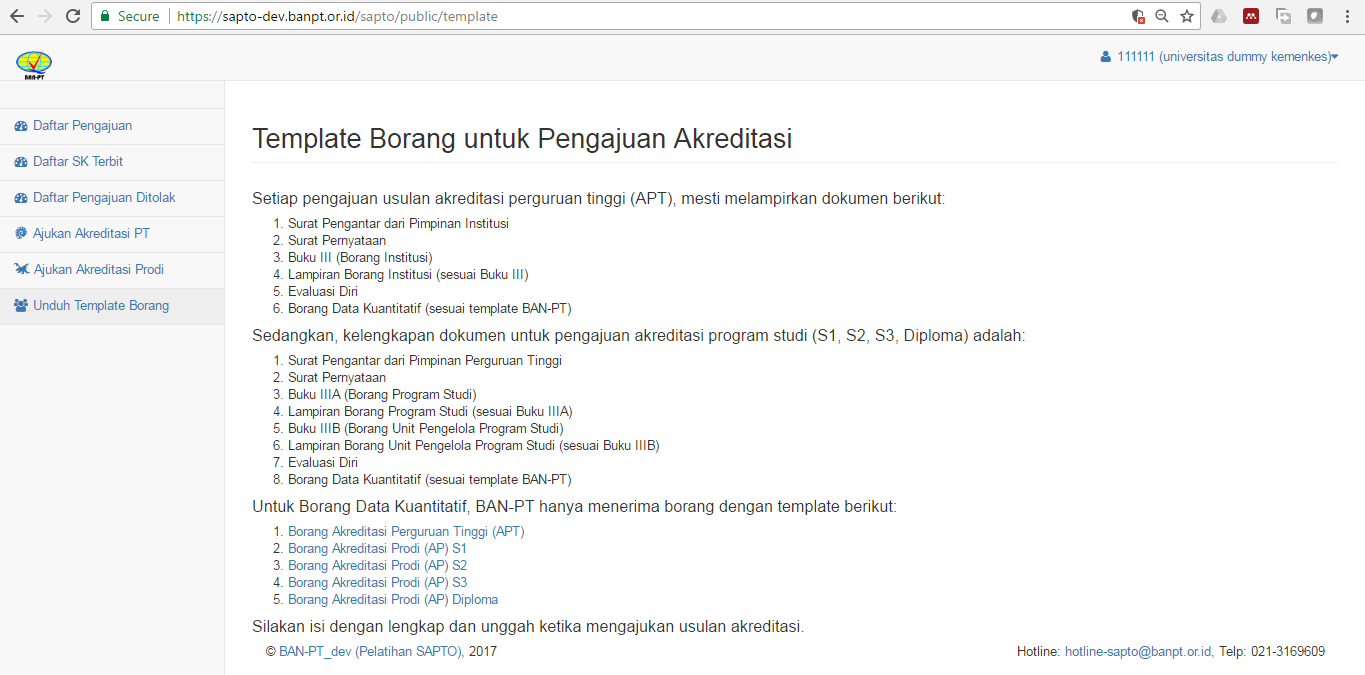The height and width of the screenshot is (675, 1365).
Task: Click the green Secure padlock icon
Action: (x=105, y=16)
